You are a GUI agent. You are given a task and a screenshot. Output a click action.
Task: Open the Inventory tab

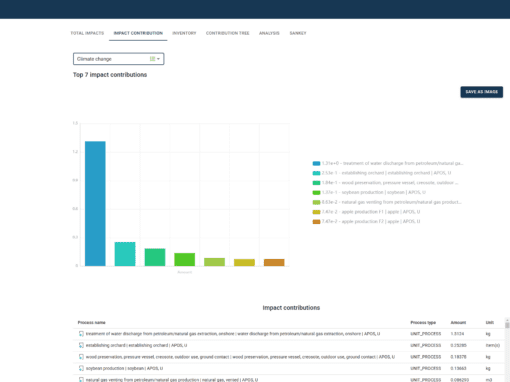(184, 33)
